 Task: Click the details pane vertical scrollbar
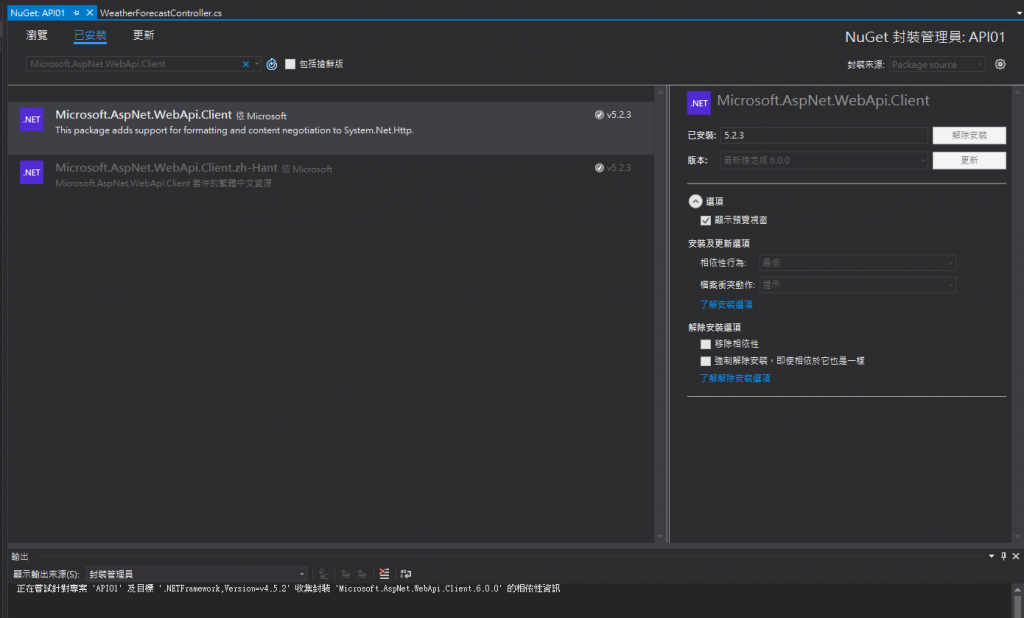[1017, 314]
